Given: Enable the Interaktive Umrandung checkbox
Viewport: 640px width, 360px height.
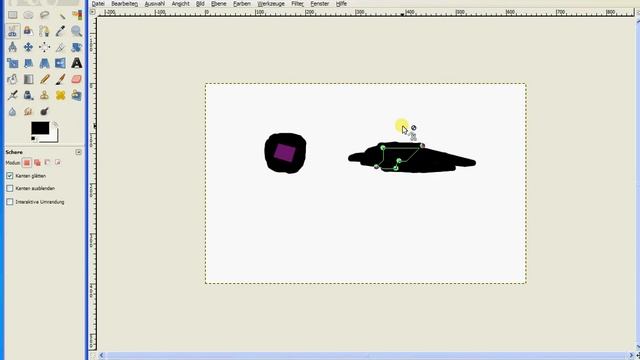Looking at the screenshot, I should 10,202.
